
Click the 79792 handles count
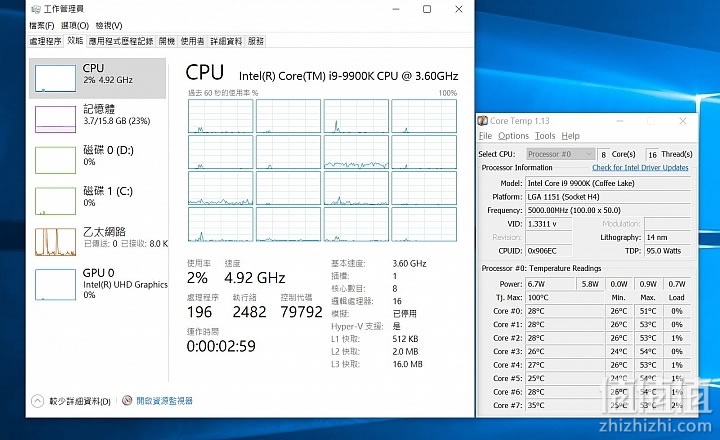(301, 312)
